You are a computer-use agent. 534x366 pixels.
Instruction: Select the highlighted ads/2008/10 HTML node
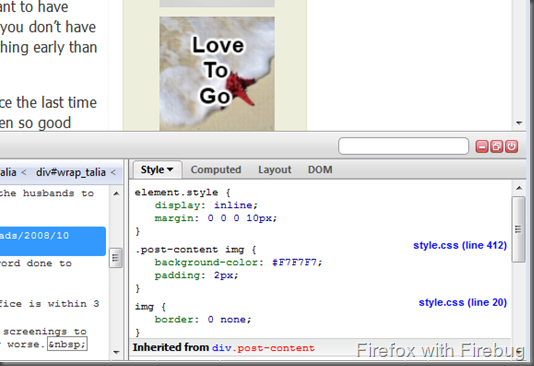(53, 241)
